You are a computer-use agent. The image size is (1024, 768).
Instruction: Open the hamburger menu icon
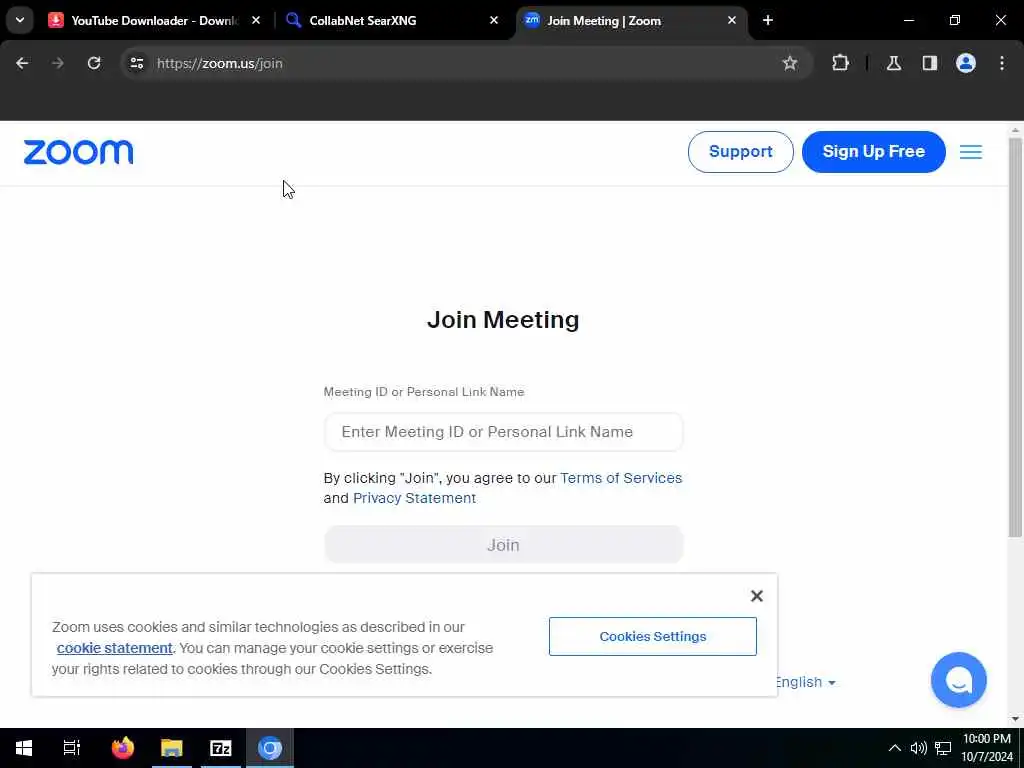(x=970, y=152)
